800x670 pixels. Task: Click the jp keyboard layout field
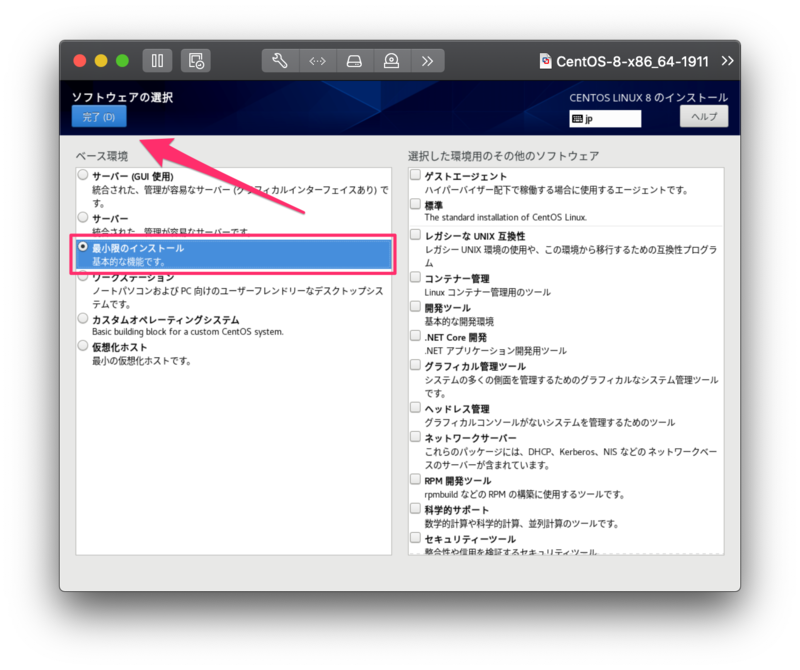[605, 119]
